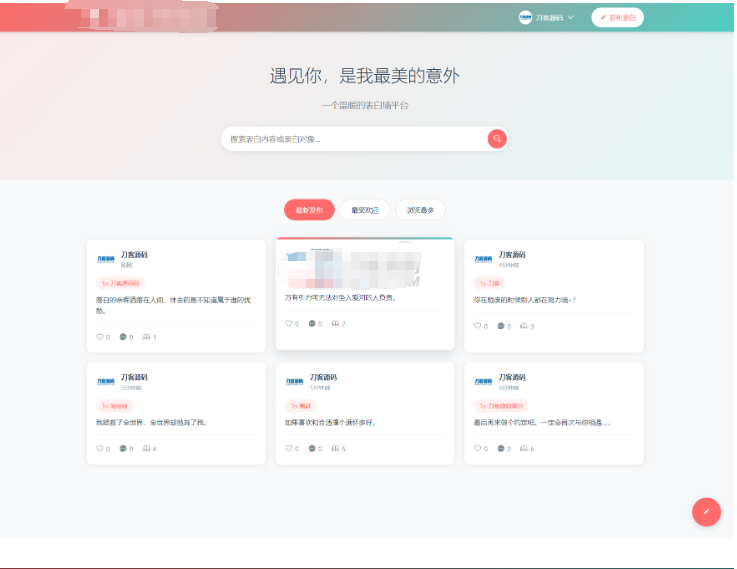The width and height of the screenshot is (737, 569).
Task: Like the post 我拯救了全世界
Action: click(x=100, y=448)
